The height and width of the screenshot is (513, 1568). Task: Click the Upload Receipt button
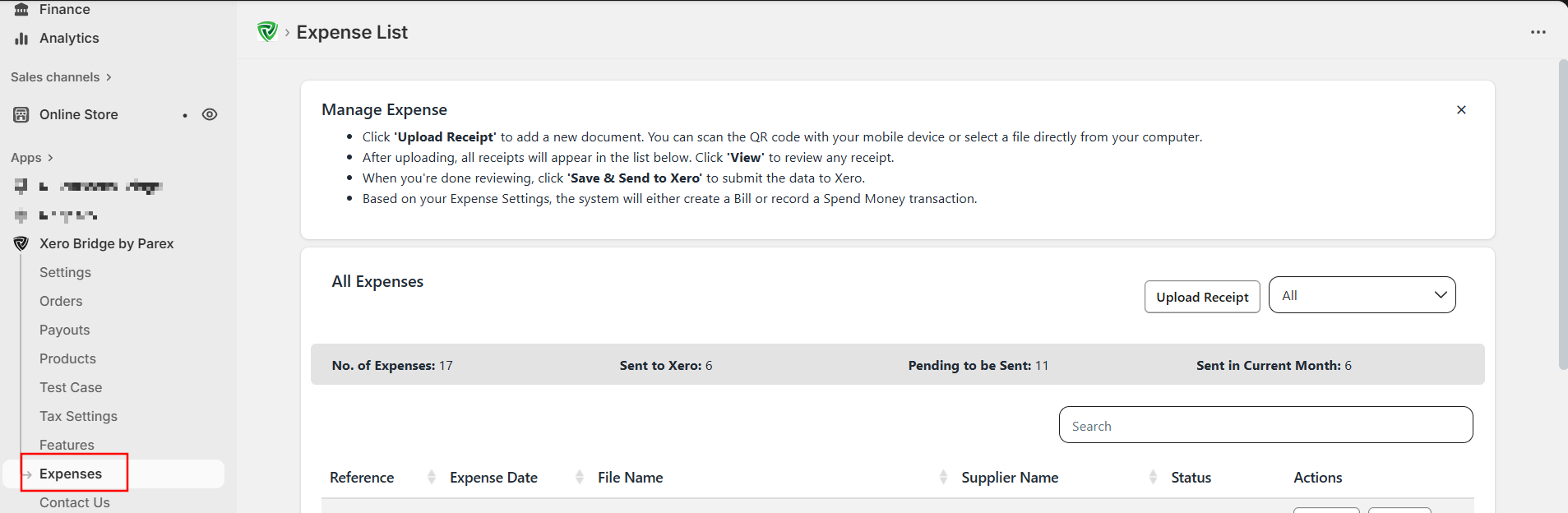tap(1201, 297)
